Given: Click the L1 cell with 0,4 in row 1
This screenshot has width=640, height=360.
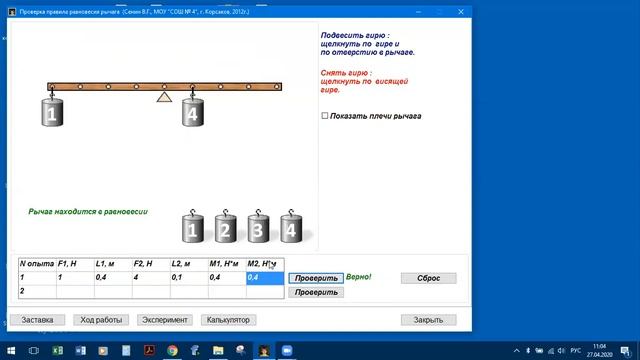Looking at the screenshot, I should (x=113, y=278).
